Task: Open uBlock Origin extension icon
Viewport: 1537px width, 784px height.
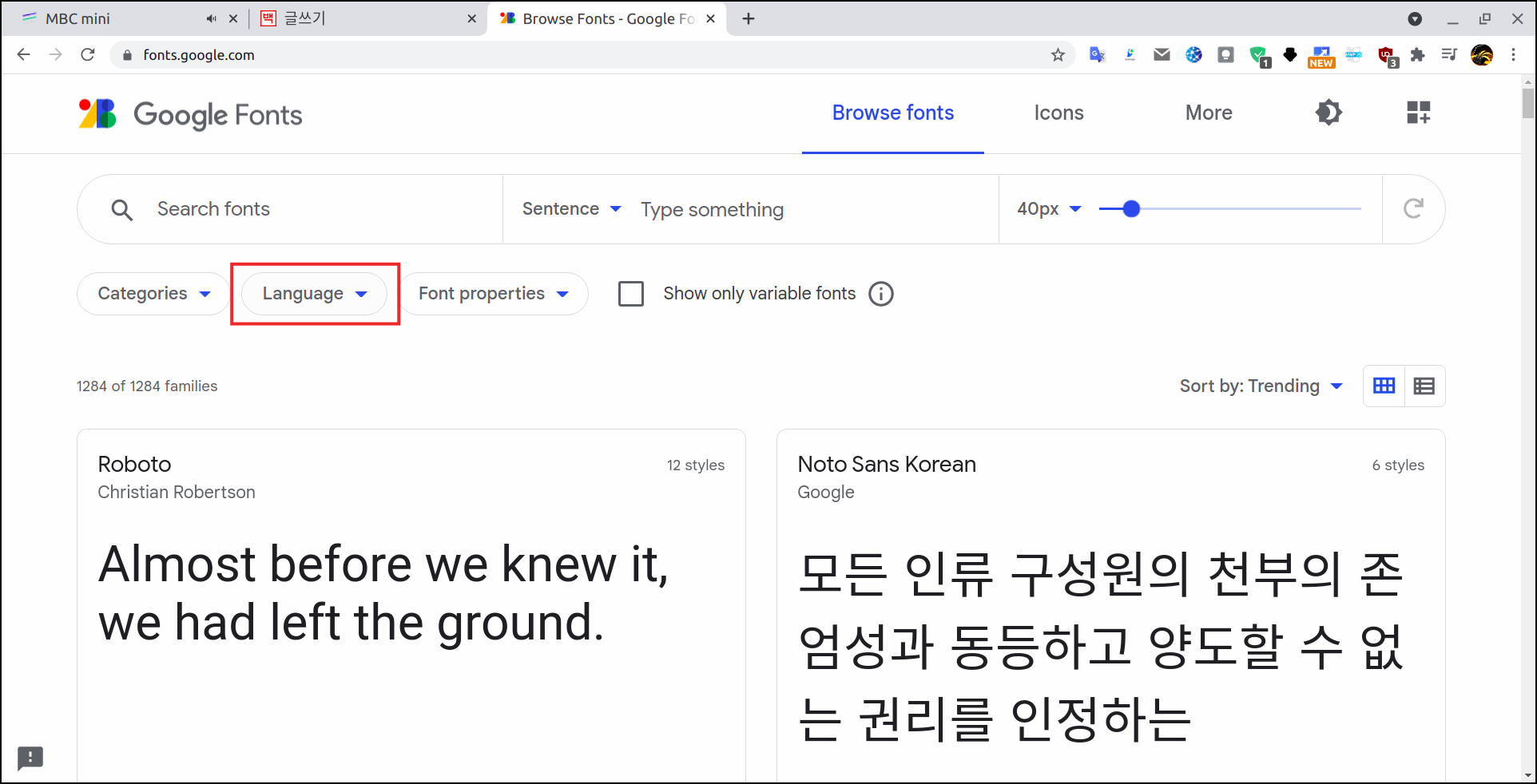Action: (x=1387, y=56)
